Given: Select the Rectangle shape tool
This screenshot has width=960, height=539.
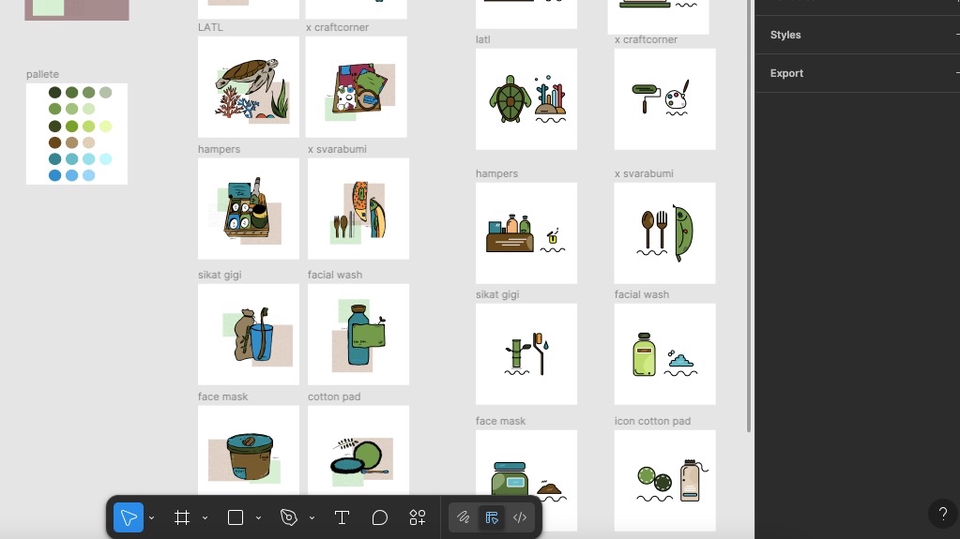Looking at the screenshot, I should pyautogui.click(x=235, y=517).
